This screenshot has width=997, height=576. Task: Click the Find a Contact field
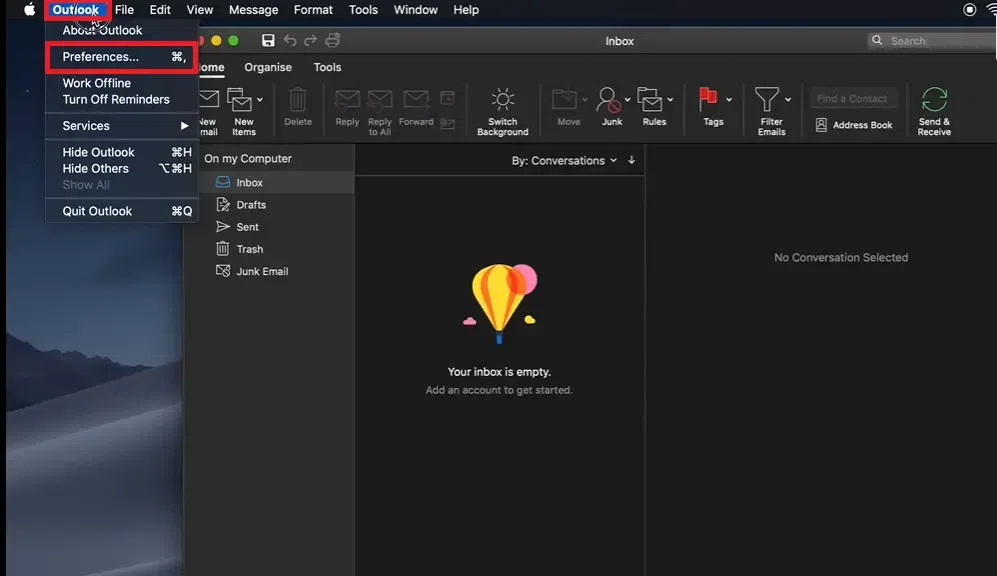854,99
